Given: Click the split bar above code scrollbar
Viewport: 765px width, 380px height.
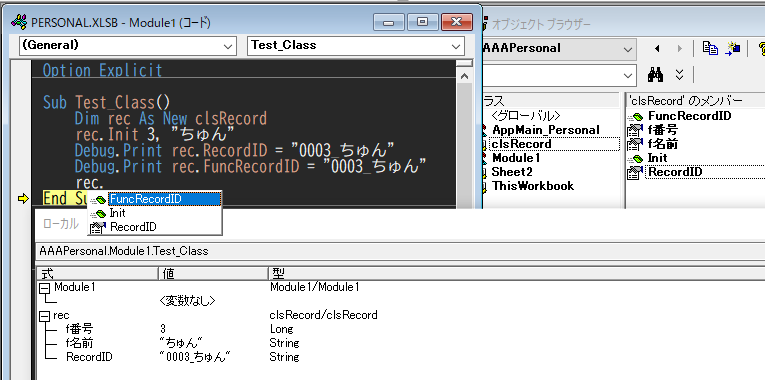Looking at the screenshot, I should 464,63.
